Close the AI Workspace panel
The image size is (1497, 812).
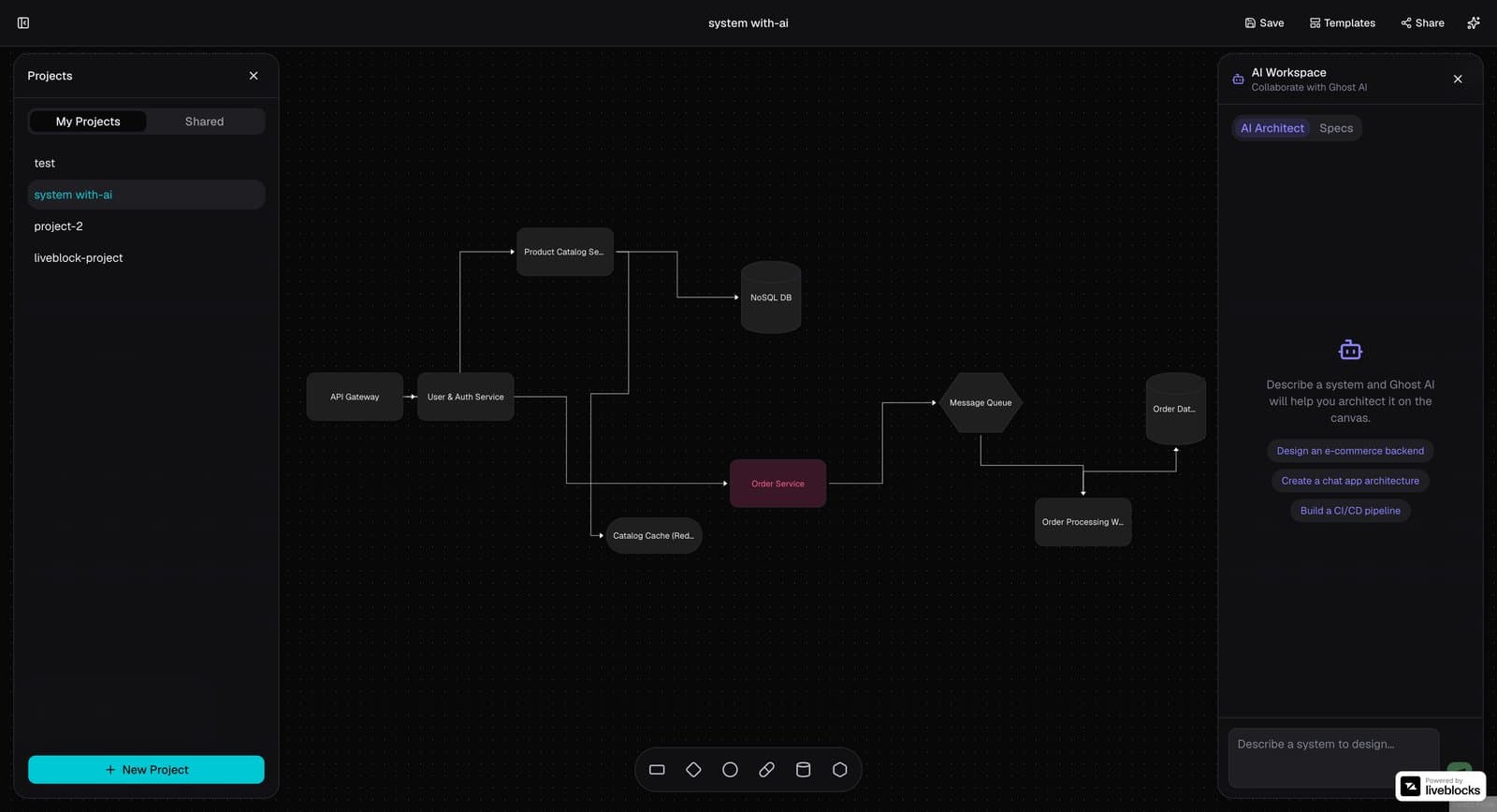(x=1458, y=80)
